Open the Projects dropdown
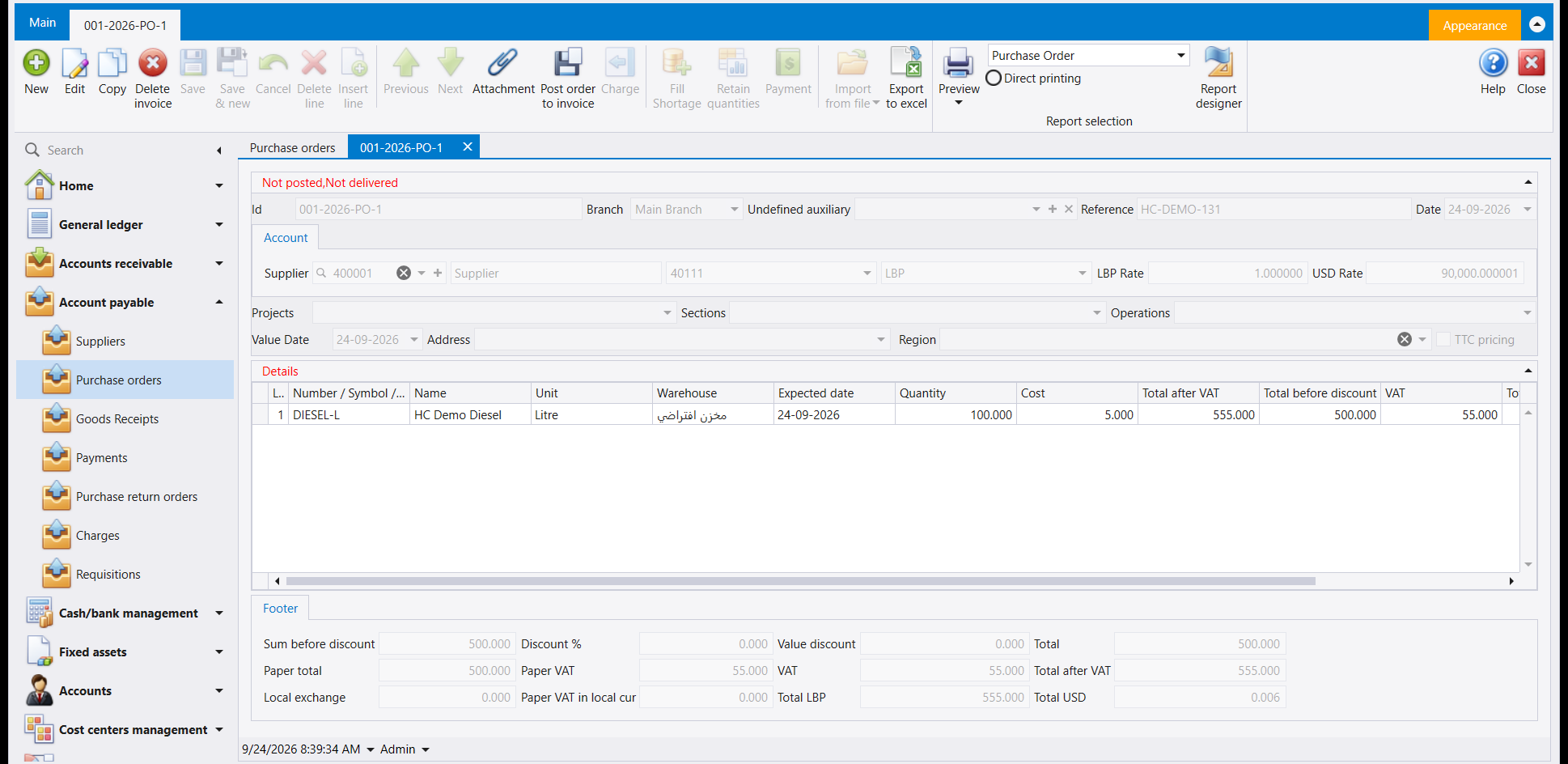Image resolution: width=1568 pixels, height=764 pixels. pyautogui.click(x=667, y=312)
